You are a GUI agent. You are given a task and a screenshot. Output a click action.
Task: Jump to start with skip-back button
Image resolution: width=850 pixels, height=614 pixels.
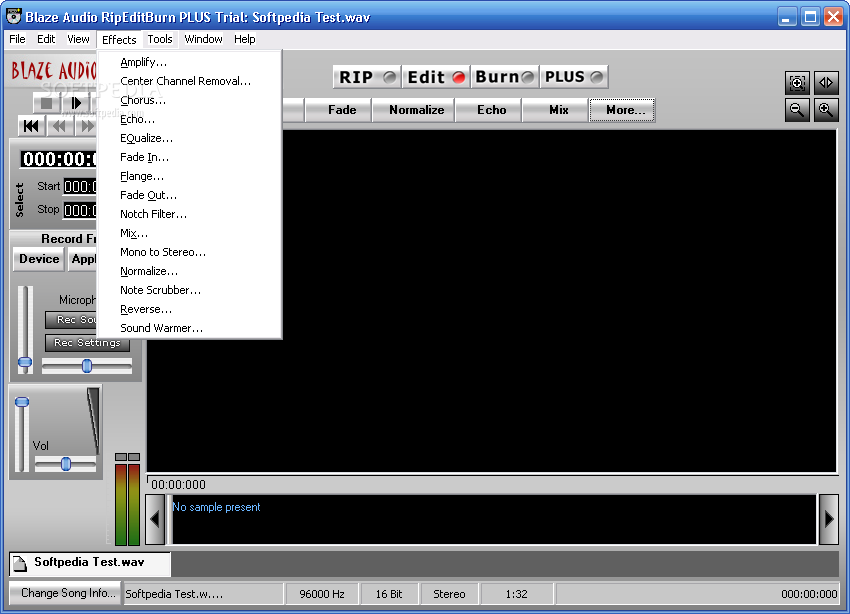coord(31,126)
